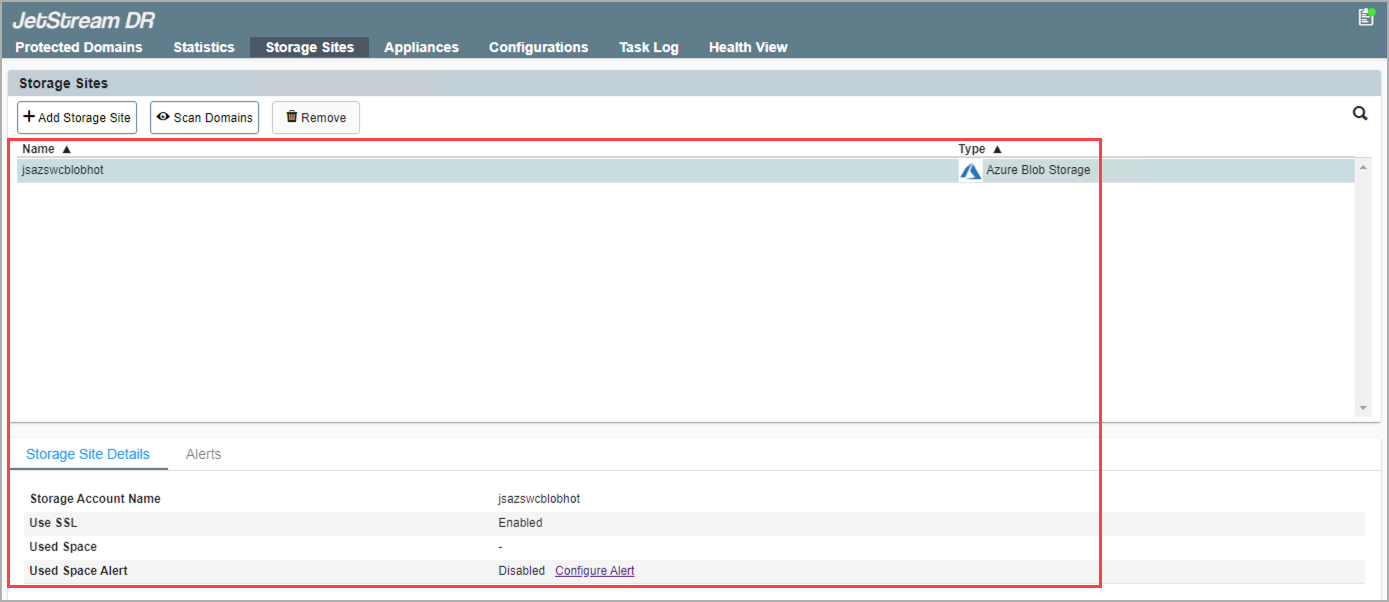The width and height of the screenshot is (1389, 602).
Task: Select the Storage Site Details tab
Action: tap(88, 454)
